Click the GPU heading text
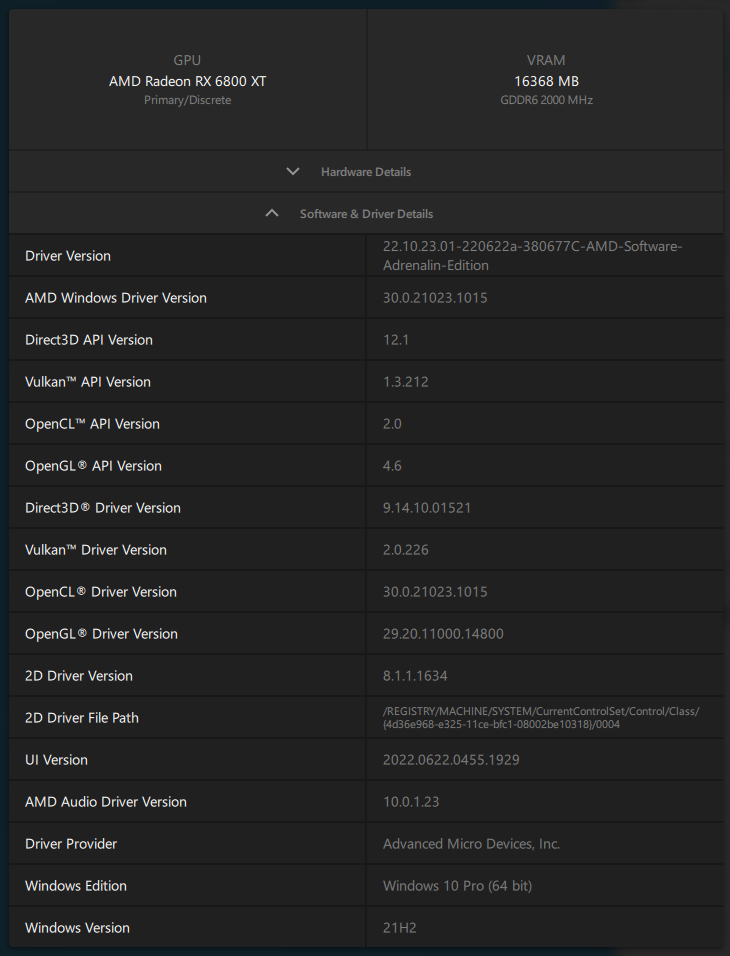The width and height of the screenshot is (730, 956). pyautogui.click(x=187, y=60)
